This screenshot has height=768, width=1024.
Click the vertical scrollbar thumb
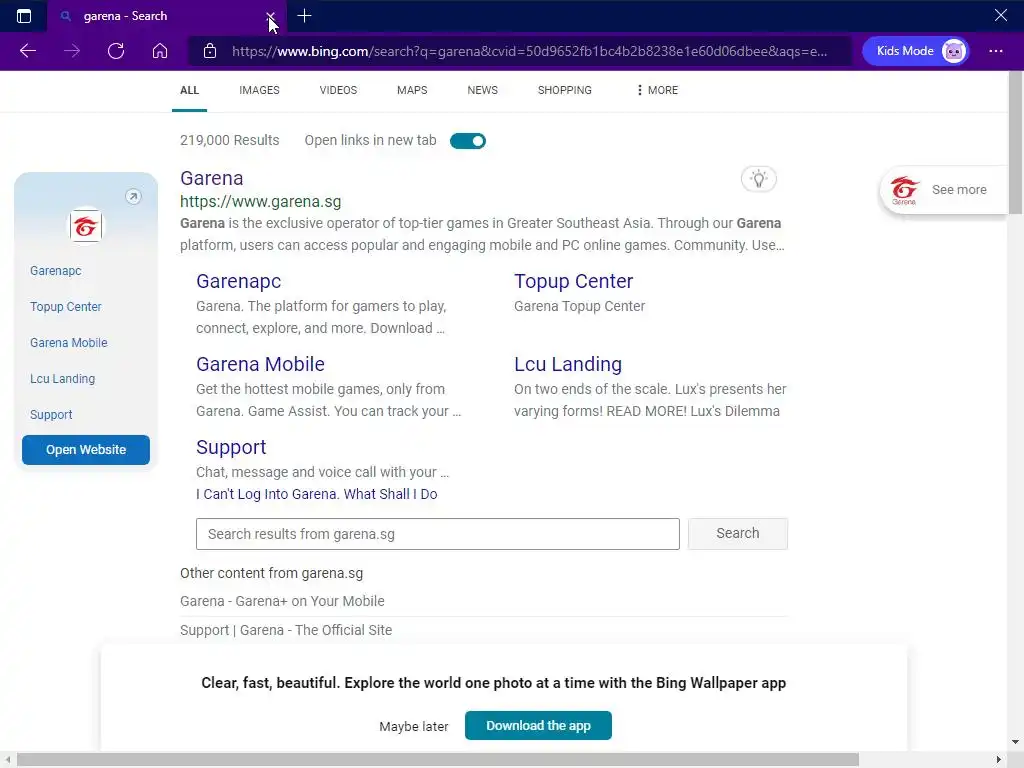tap(1016, 144)
